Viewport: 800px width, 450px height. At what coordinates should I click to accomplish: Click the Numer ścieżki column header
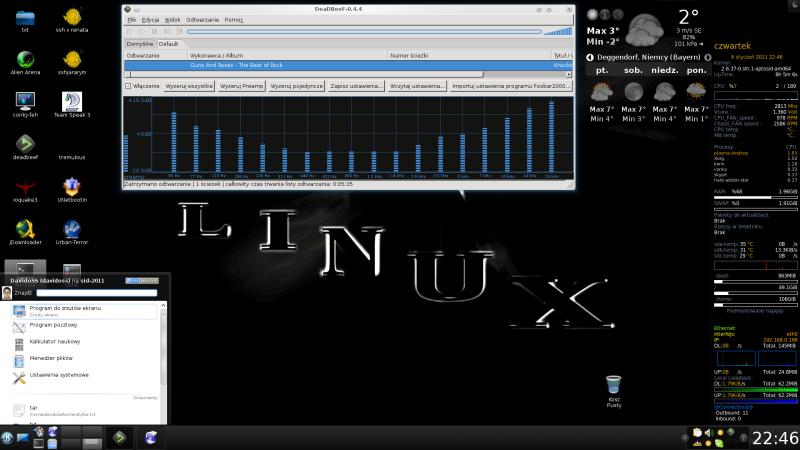point(410,55)
